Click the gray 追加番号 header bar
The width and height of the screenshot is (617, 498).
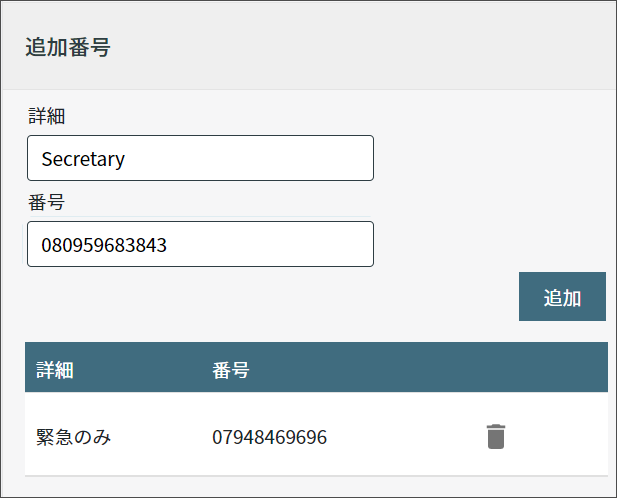tap(308, 45)
